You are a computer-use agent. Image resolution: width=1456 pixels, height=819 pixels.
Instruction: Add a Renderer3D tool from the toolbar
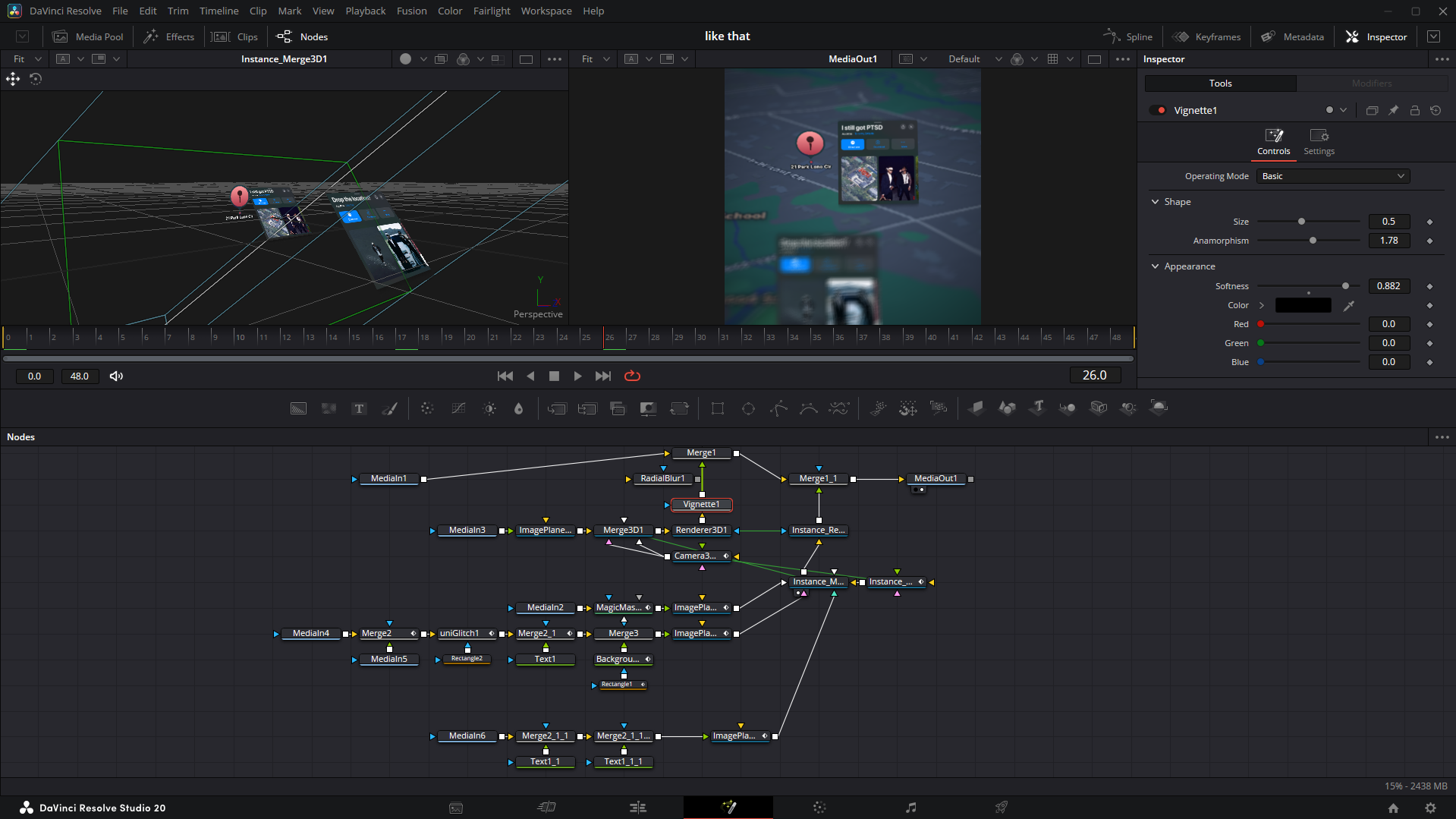(x=1159, y=408)
